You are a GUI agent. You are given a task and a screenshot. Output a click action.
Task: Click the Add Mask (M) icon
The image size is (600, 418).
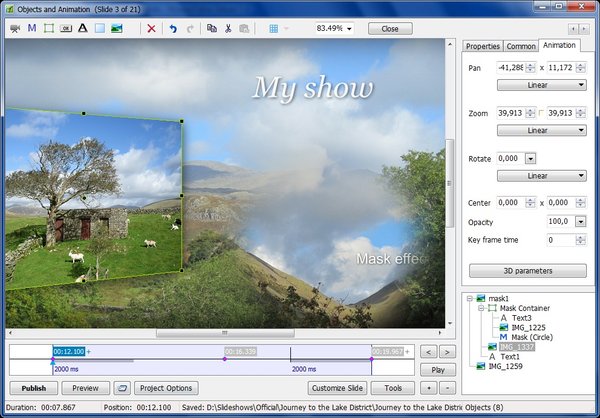[31, 29]
